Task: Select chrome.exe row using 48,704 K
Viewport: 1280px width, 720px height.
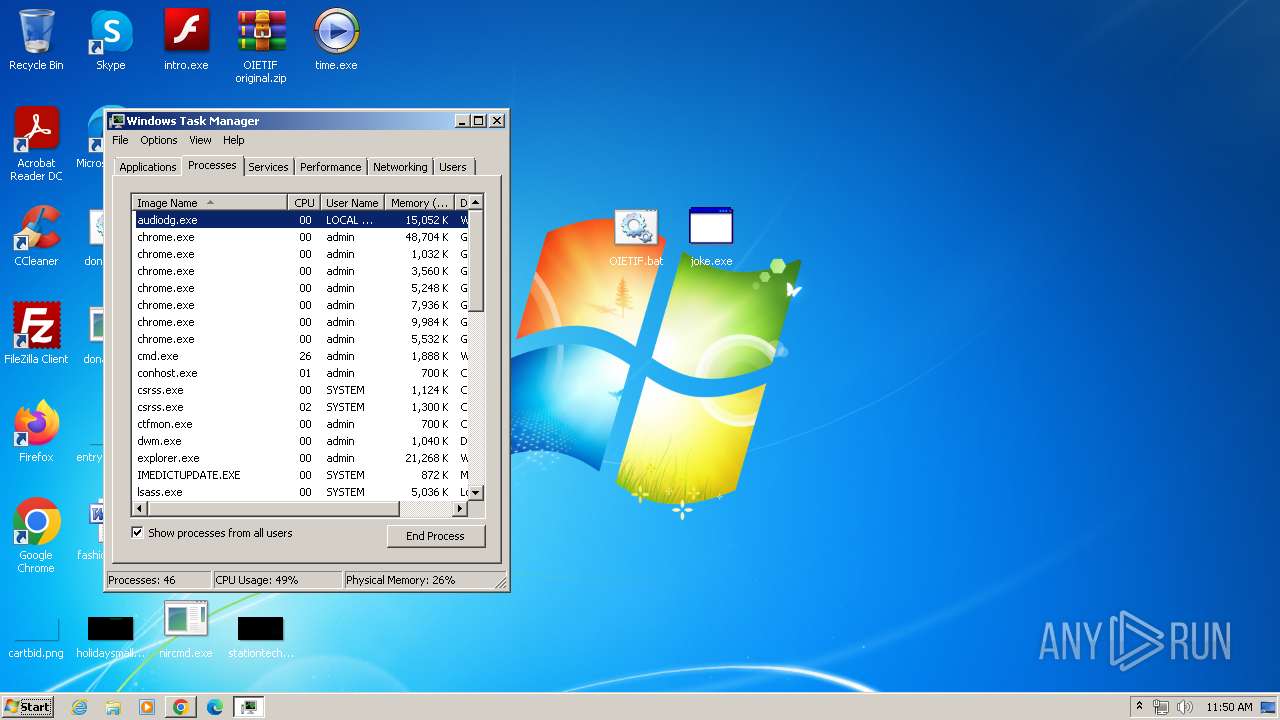Action: coord(301,237)
